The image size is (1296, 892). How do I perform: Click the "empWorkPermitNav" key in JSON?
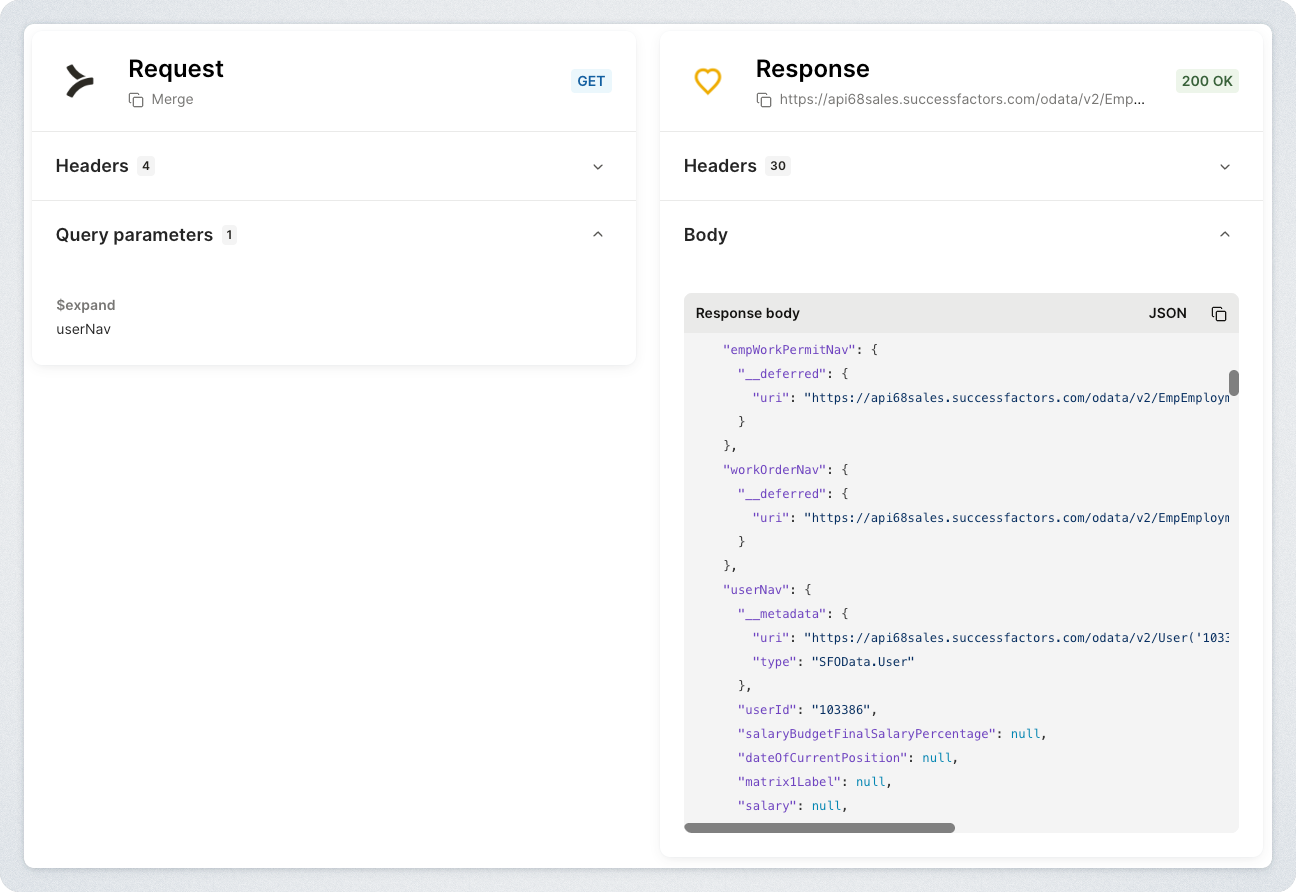[788, 350]
